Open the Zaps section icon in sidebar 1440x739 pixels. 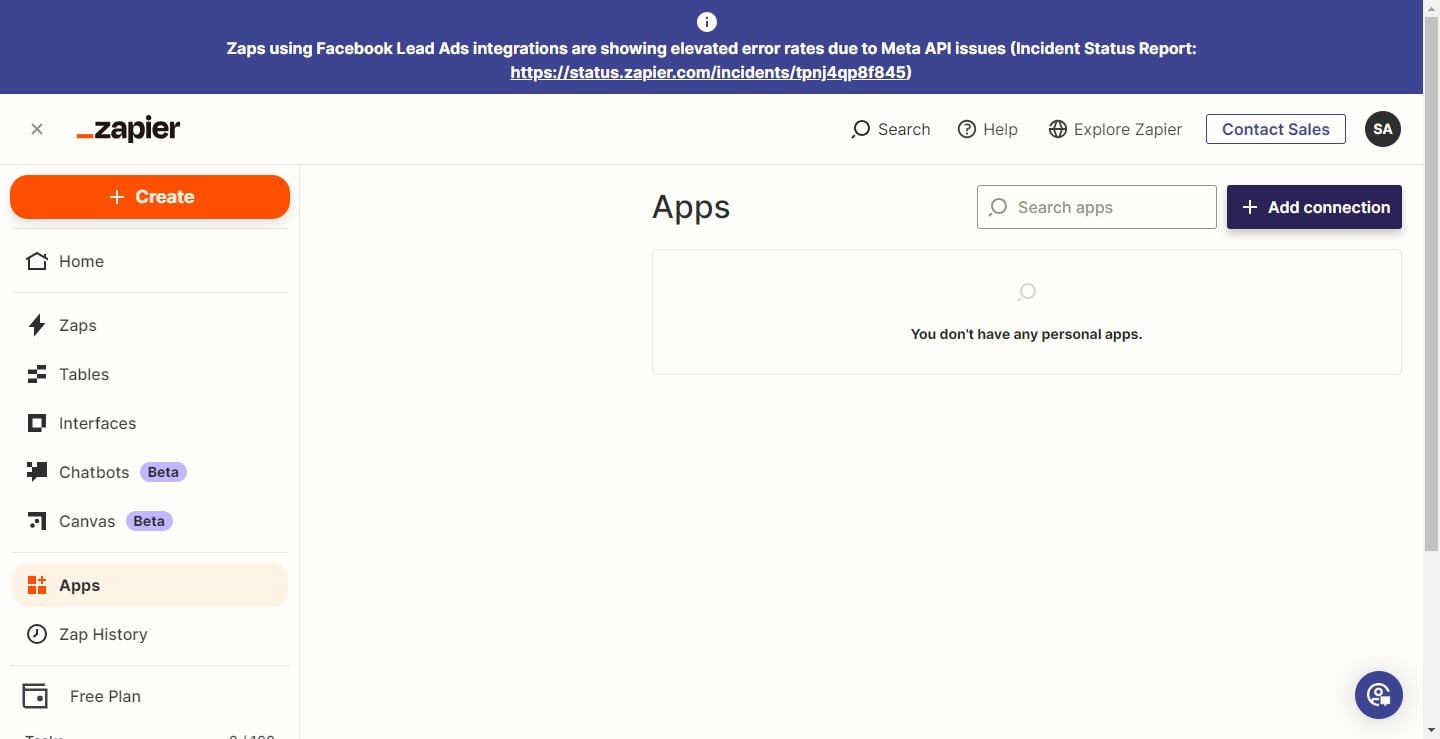(36, 325)
